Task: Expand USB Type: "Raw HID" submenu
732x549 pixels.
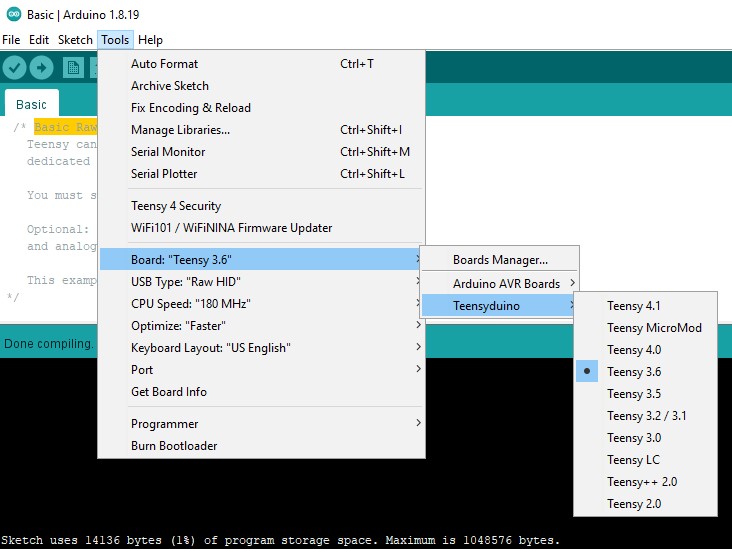Action: (x=262, y=282)
